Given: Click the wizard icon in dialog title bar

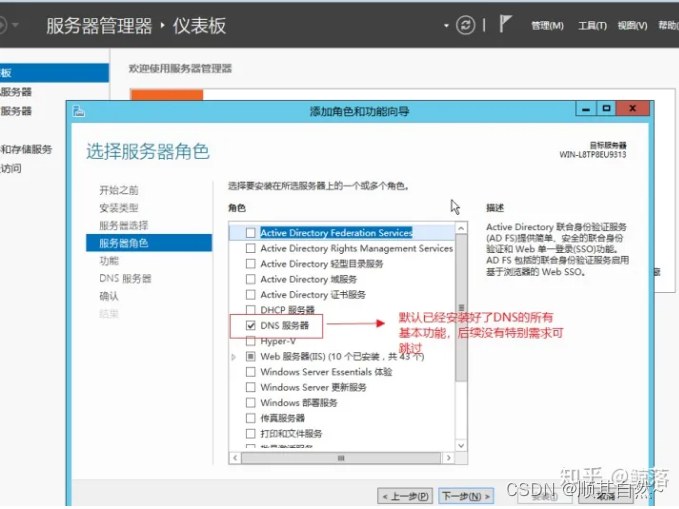Looking at the screenshot, I should (x=79, y=111).
